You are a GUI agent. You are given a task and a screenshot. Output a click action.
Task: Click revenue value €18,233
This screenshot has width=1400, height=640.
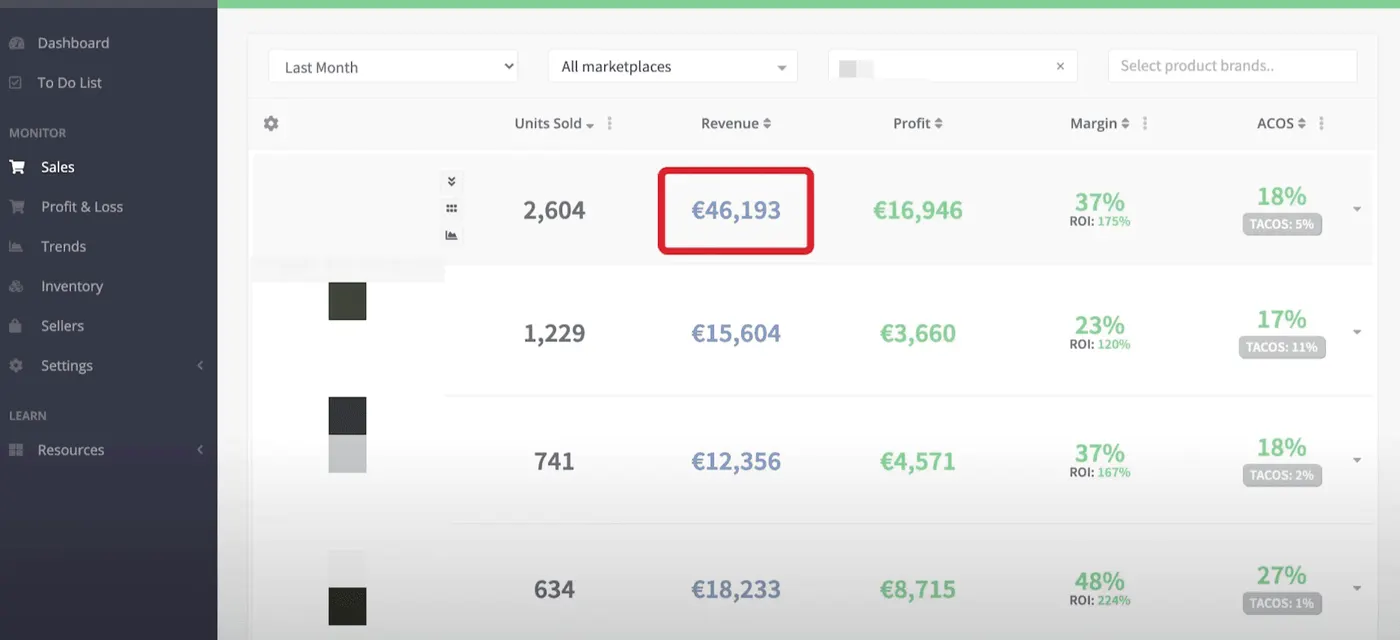click(736, 590)
